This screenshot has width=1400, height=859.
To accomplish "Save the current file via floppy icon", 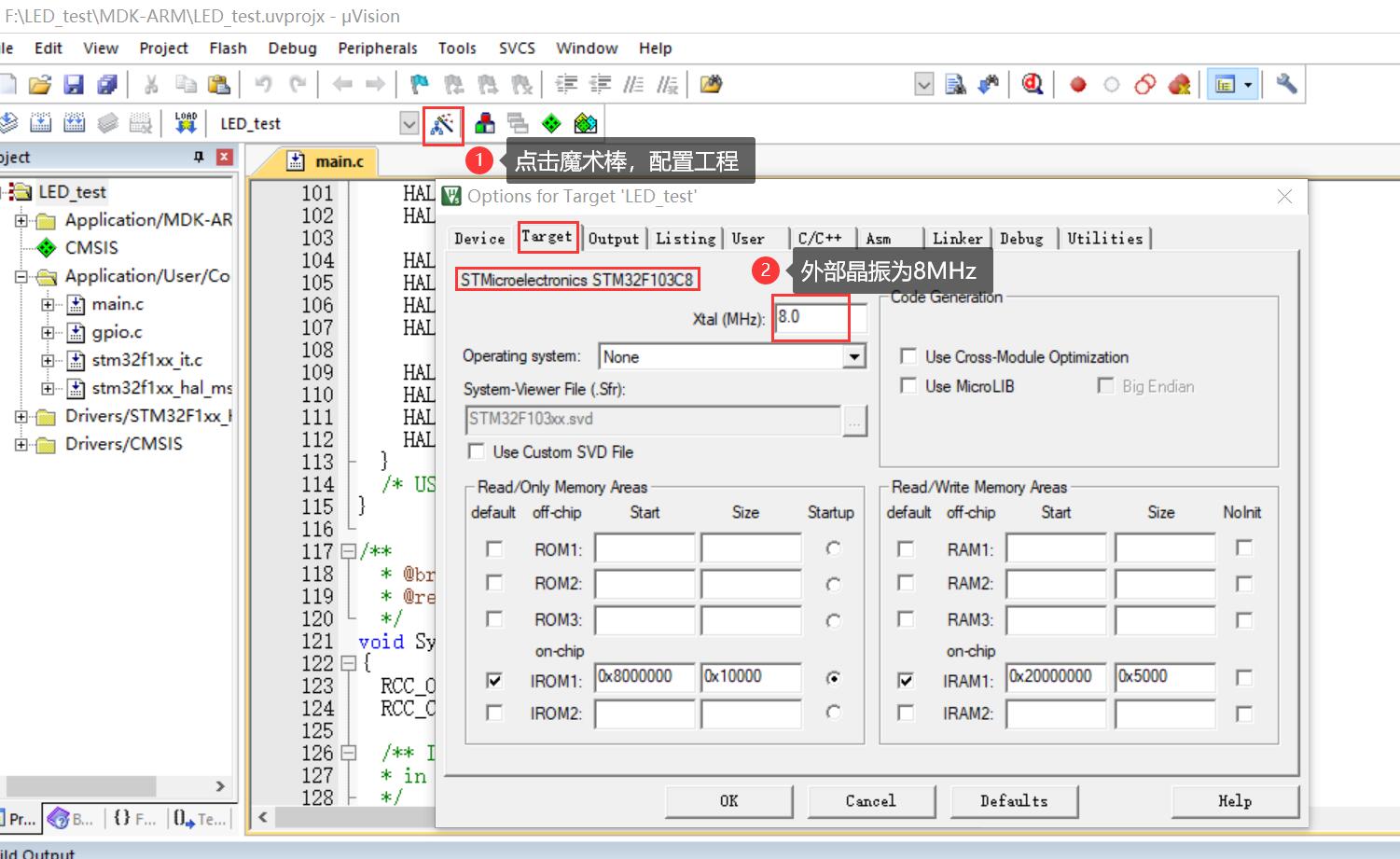I will click(x=74, y=85).
